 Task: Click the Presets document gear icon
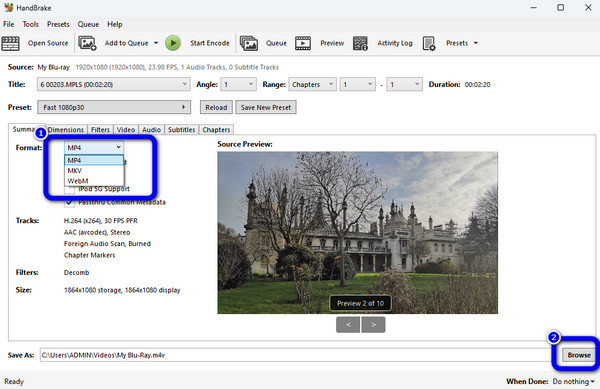(x=429, y=43)
